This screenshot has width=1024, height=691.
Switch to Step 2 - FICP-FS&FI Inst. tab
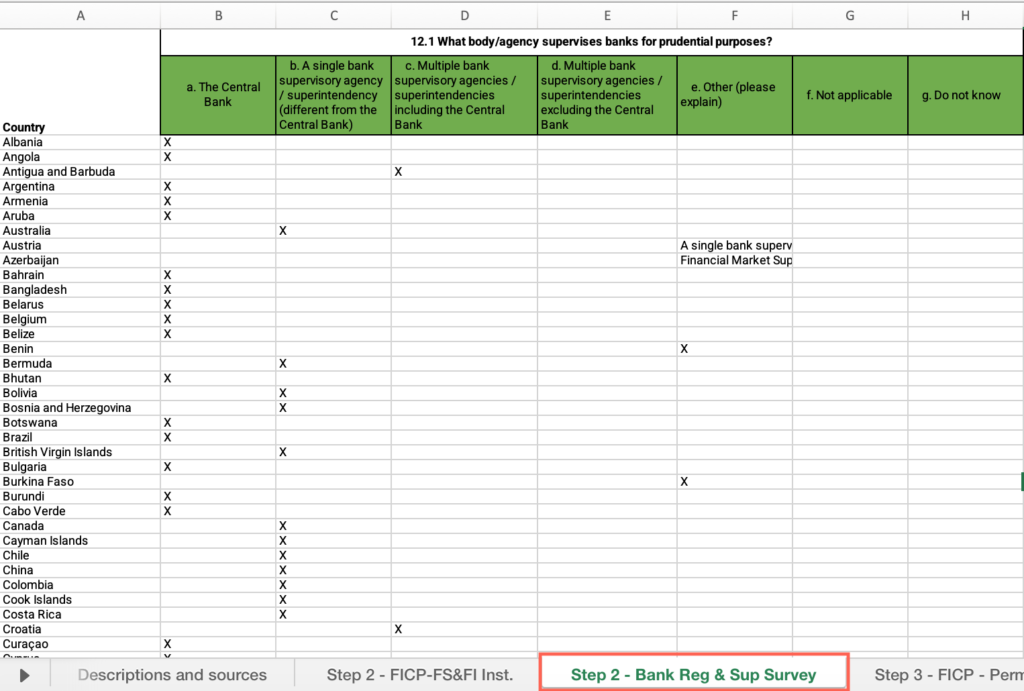(420, 675)
